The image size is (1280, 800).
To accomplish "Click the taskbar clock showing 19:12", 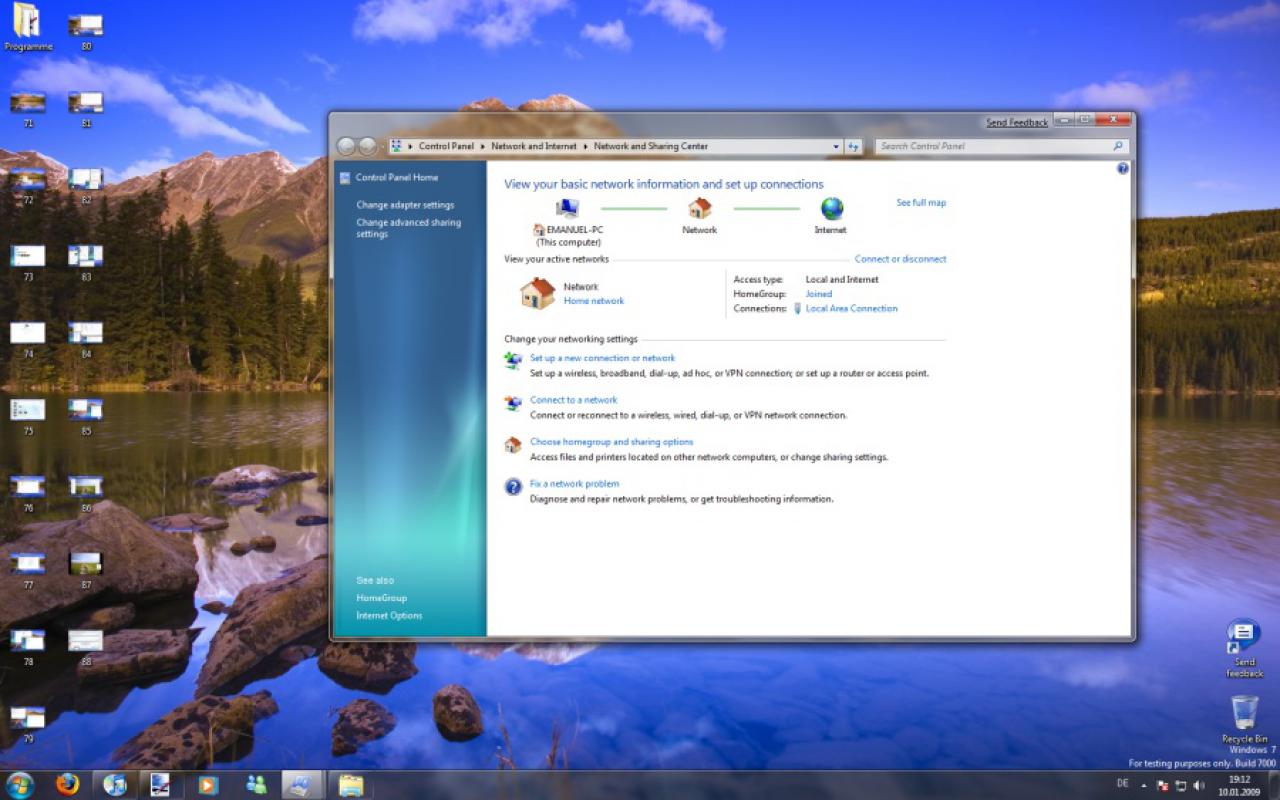I will coord(1239,785).
